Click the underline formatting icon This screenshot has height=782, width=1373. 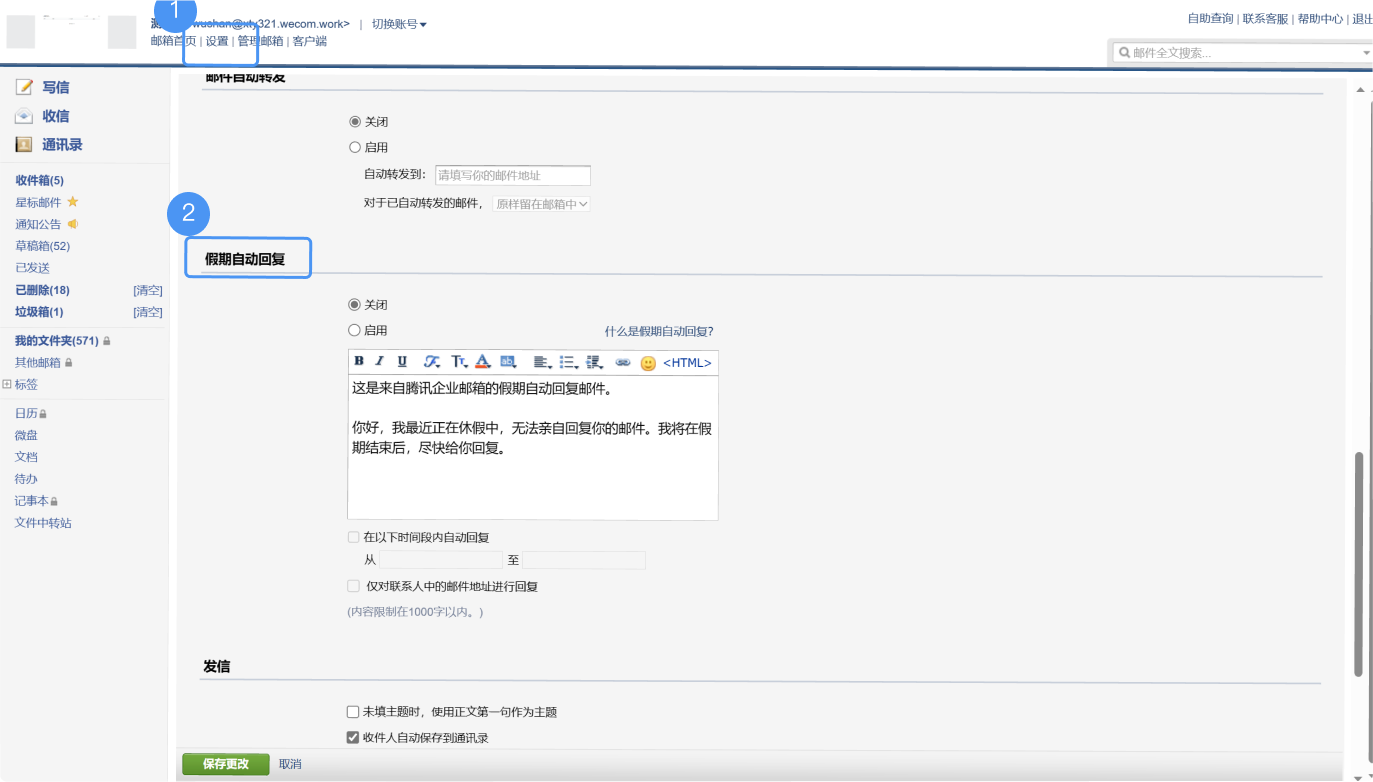[400, 362]
